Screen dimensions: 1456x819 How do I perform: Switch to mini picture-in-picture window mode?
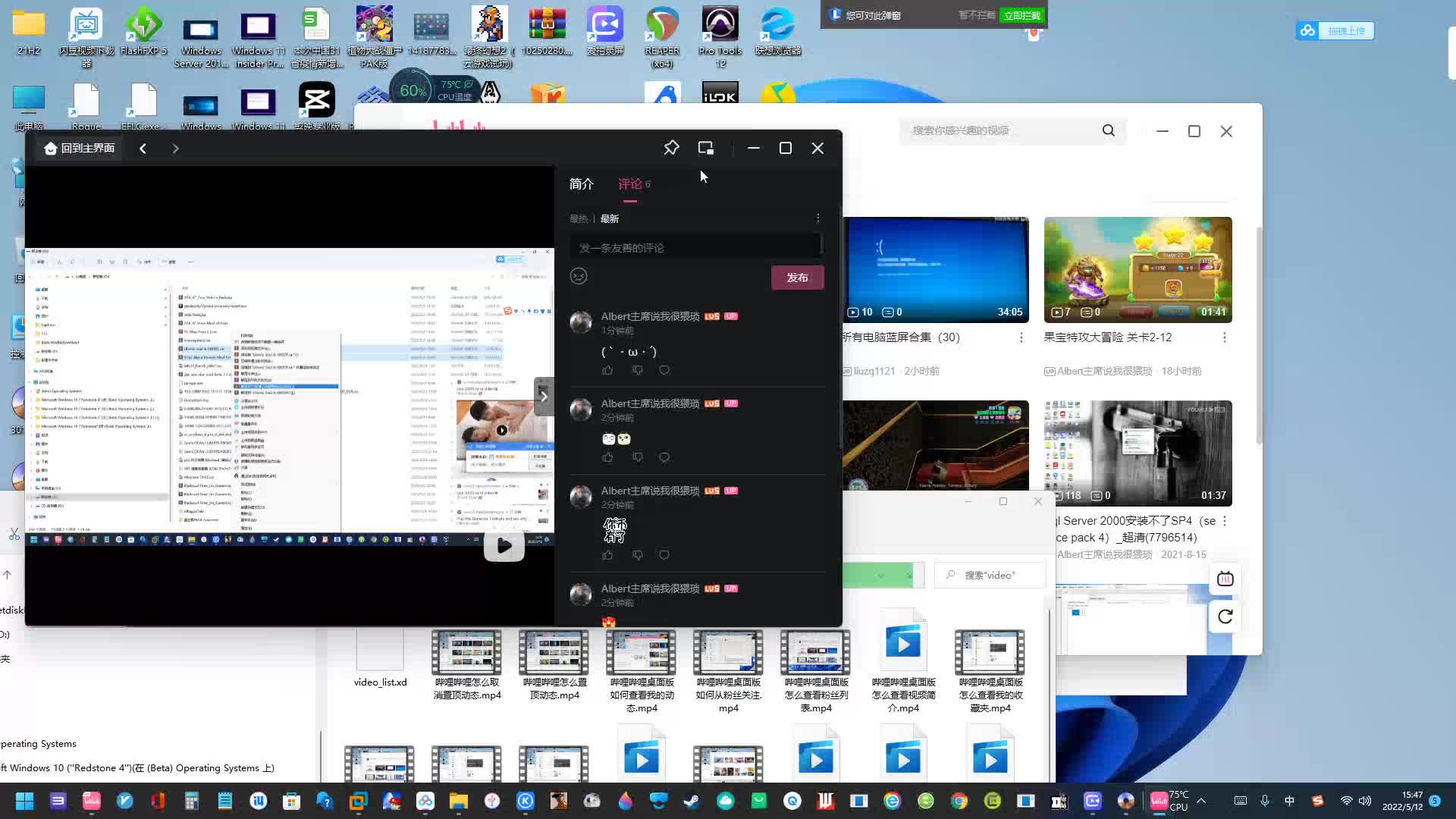(706, 148)
